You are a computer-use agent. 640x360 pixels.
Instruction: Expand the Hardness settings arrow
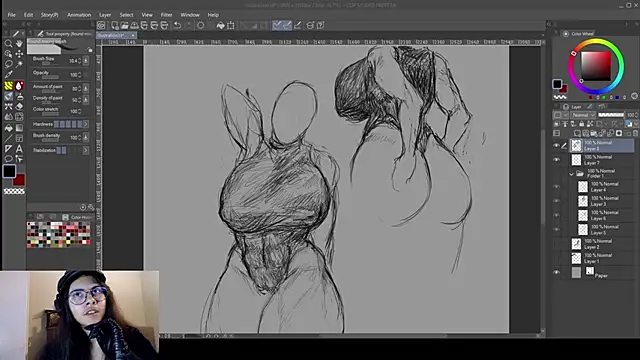86,124
